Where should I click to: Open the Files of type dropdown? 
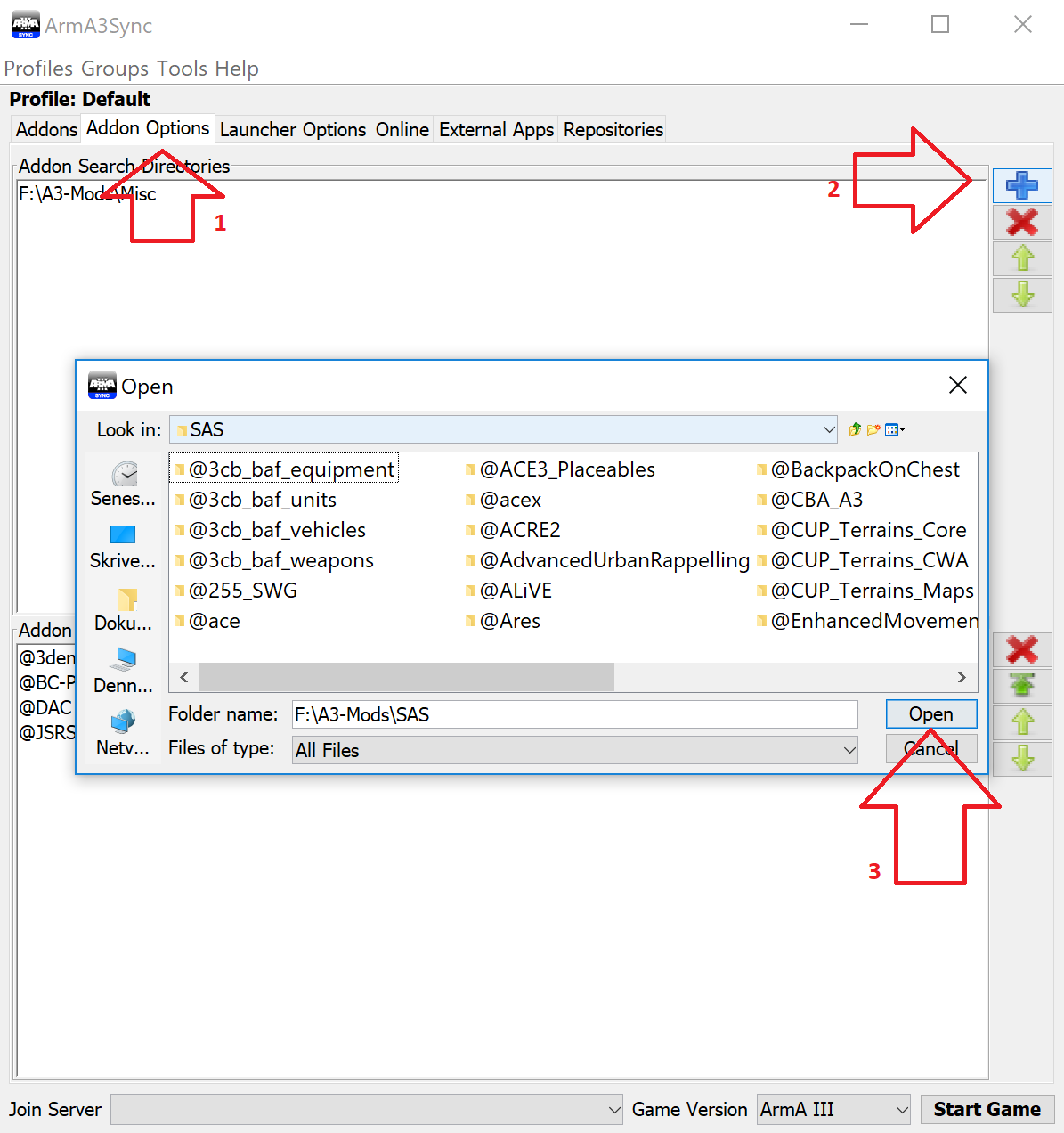point(849,750)
